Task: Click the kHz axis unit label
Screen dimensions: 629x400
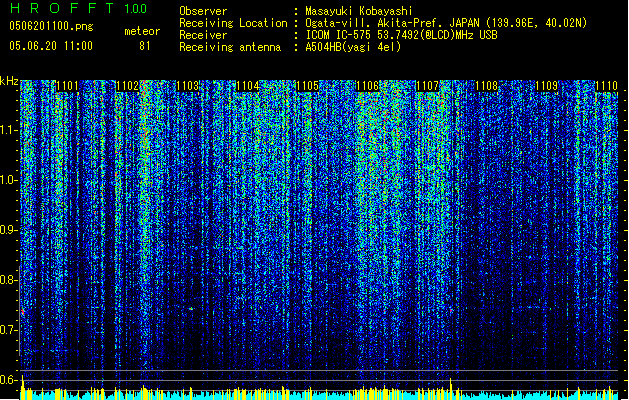Action: [9, 81]
